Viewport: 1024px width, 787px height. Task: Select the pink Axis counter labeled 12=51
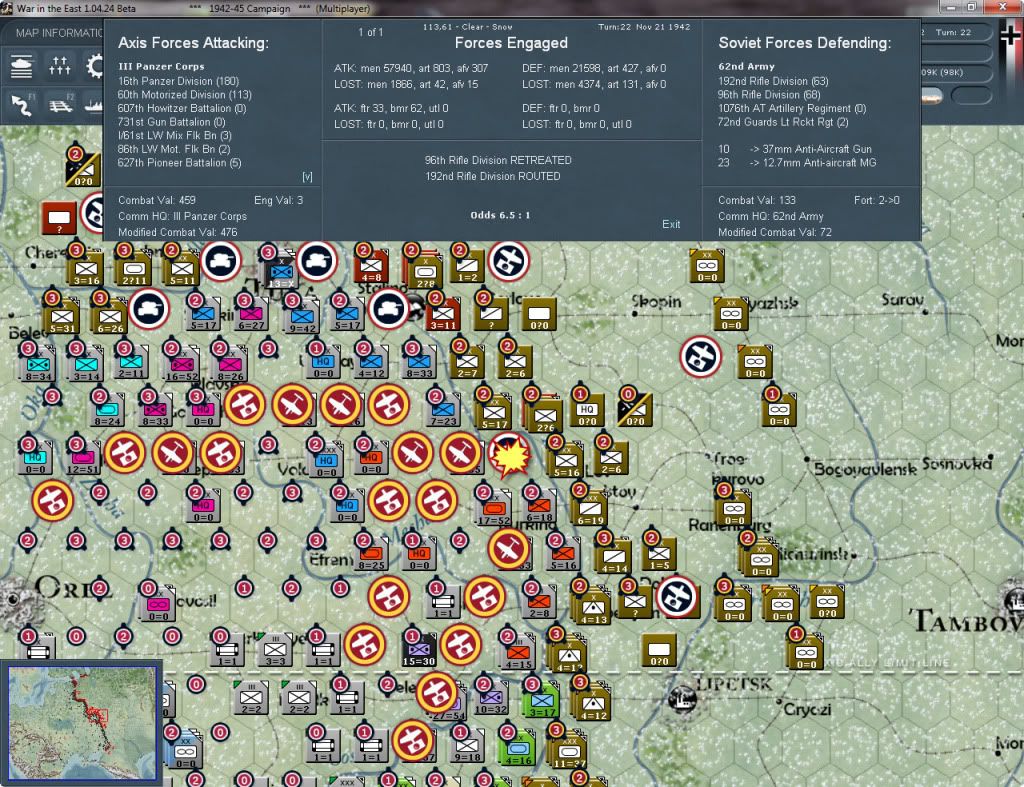point(83,458)
